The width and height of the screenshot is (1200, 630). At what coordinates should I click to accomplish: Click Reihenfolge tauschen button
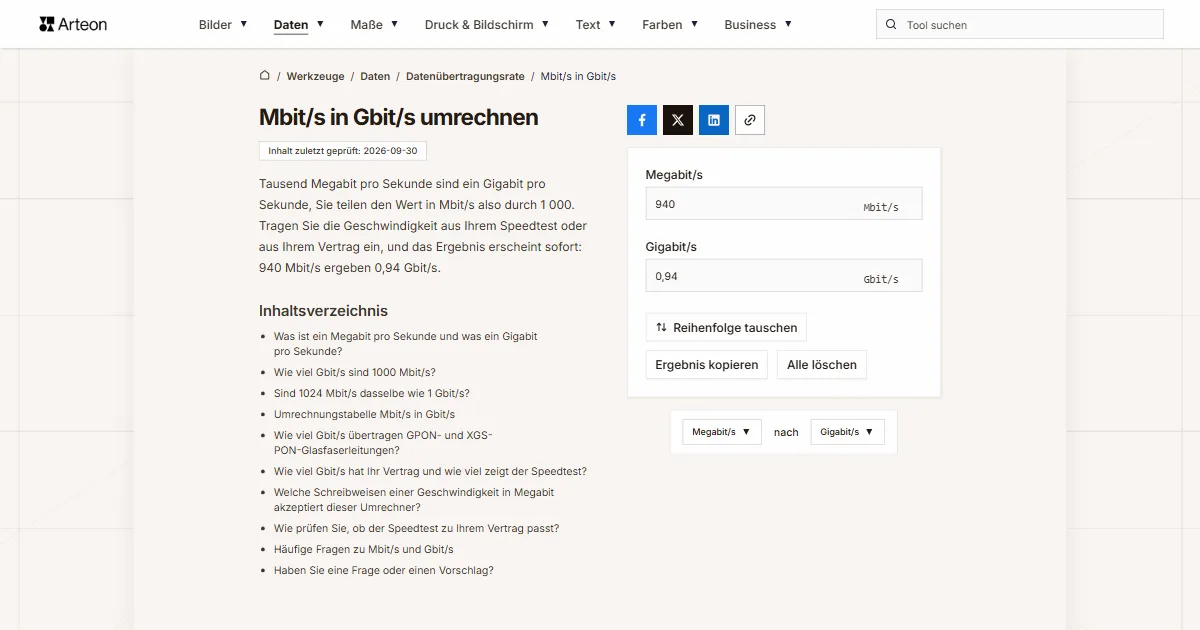(726, 327)
